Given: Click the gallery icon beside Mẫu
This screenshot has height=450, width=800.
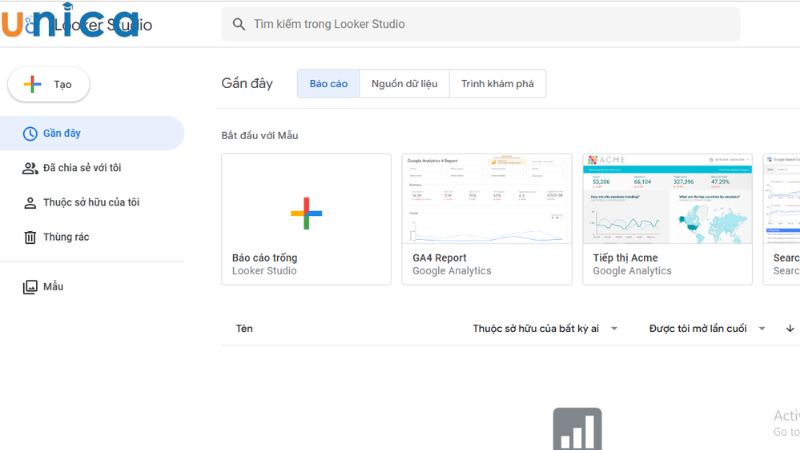Looking at the screenshot, I should click(x=30, y=287).
